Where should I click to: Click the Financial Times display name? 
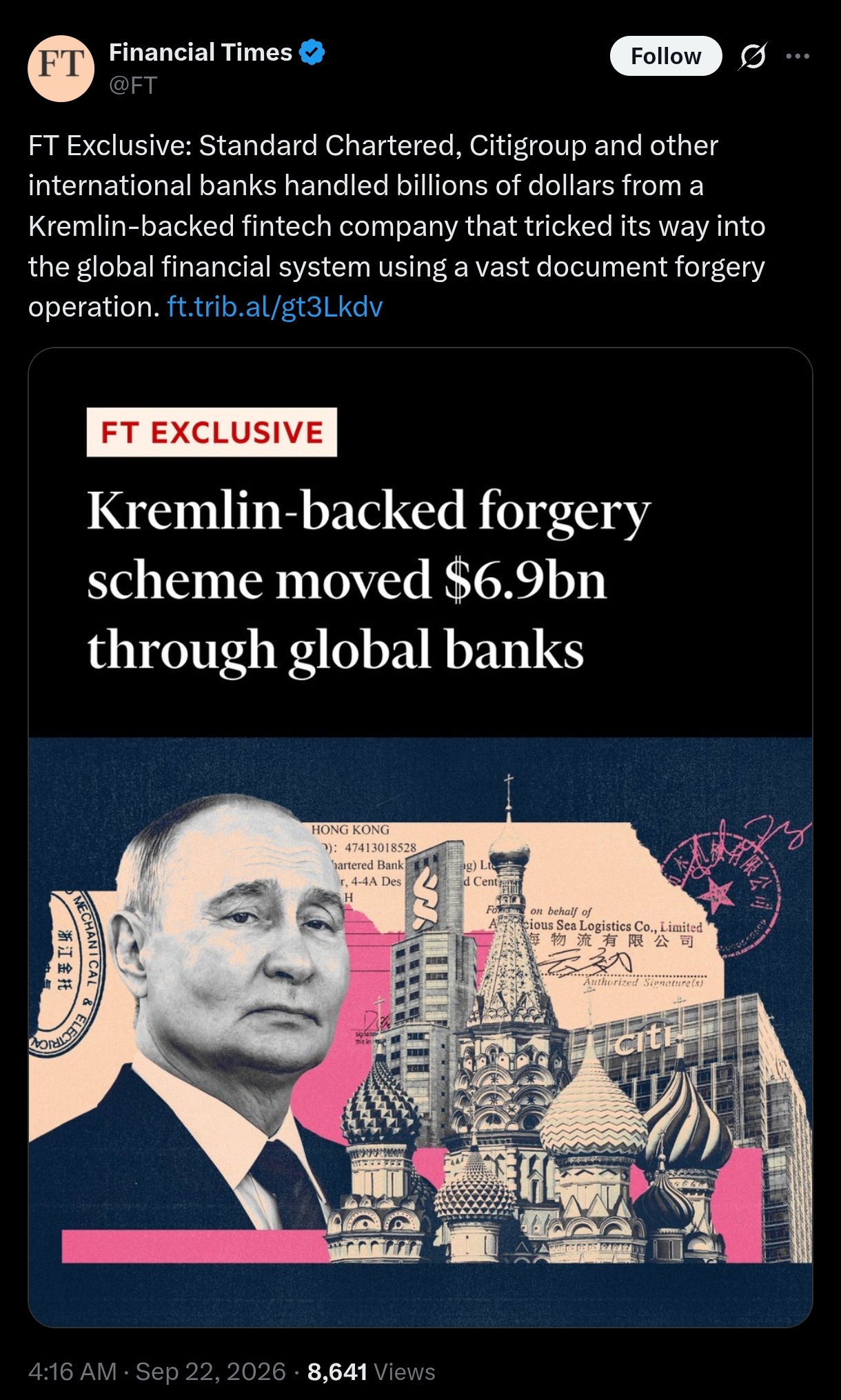201,52
